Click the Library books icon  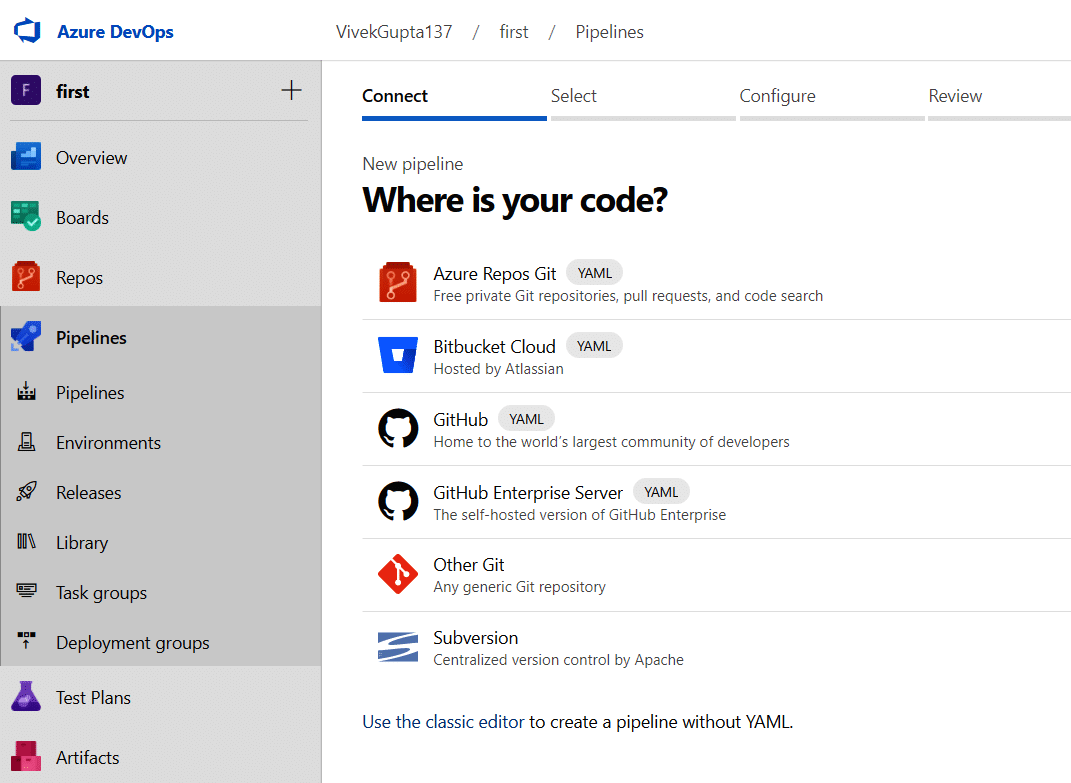(26, 542)
